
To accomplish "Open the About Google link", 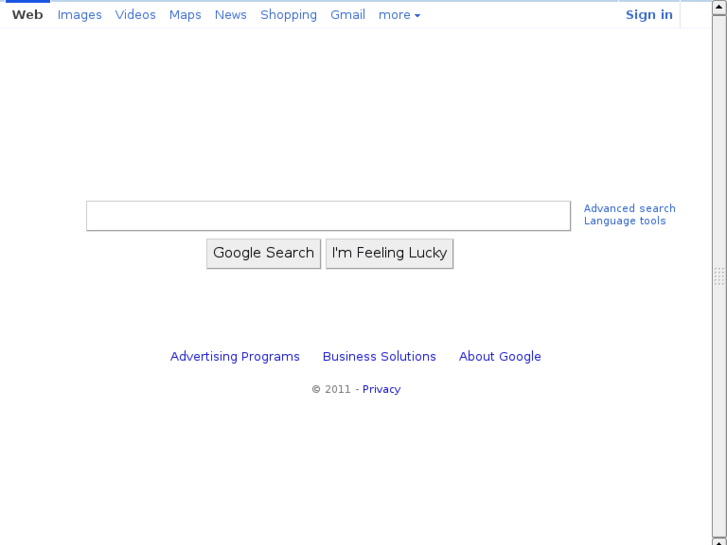I will click(500, 357).
